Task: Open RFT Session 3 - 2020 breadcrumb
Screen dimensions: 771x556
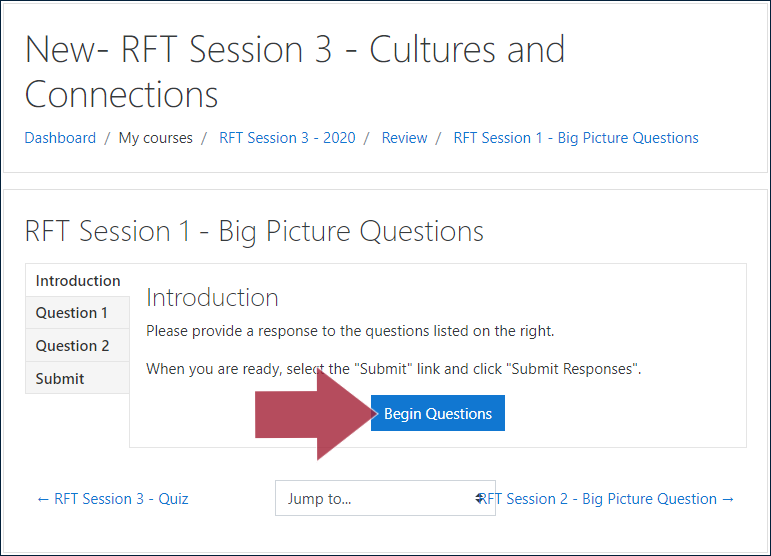Action: pos(287,138)
